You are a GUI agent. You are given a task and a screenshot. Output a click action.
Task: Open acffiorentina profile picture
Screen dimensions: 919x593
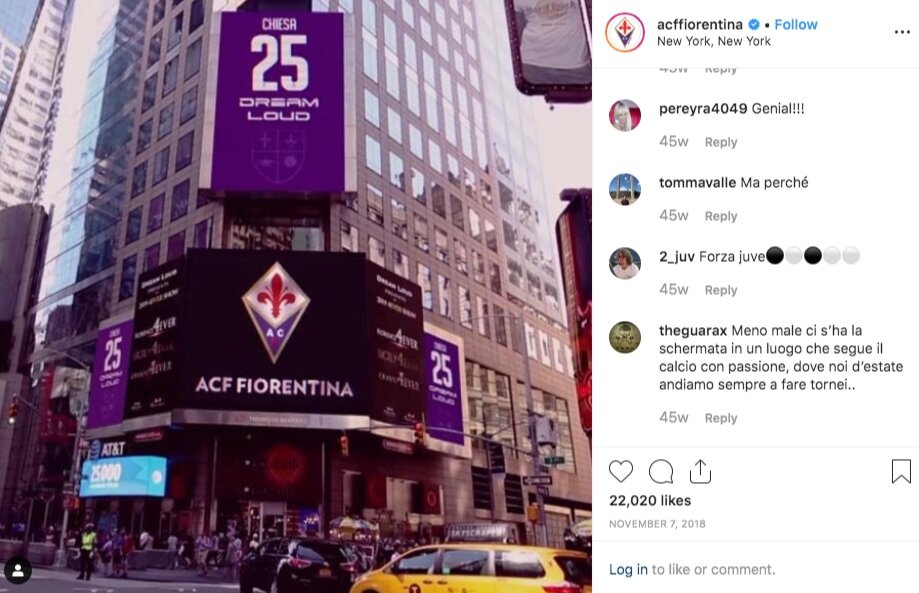[625, 32]
